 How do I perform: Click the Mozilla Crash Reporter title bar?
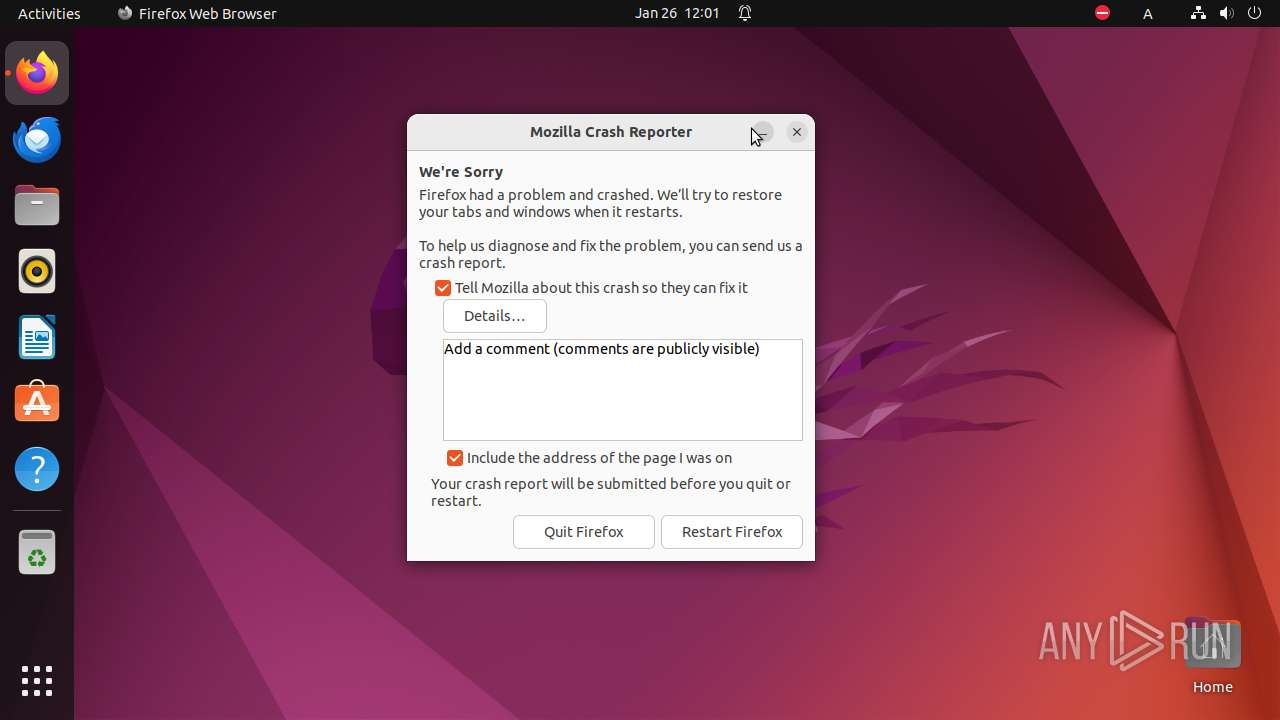(x=611, y=132)
